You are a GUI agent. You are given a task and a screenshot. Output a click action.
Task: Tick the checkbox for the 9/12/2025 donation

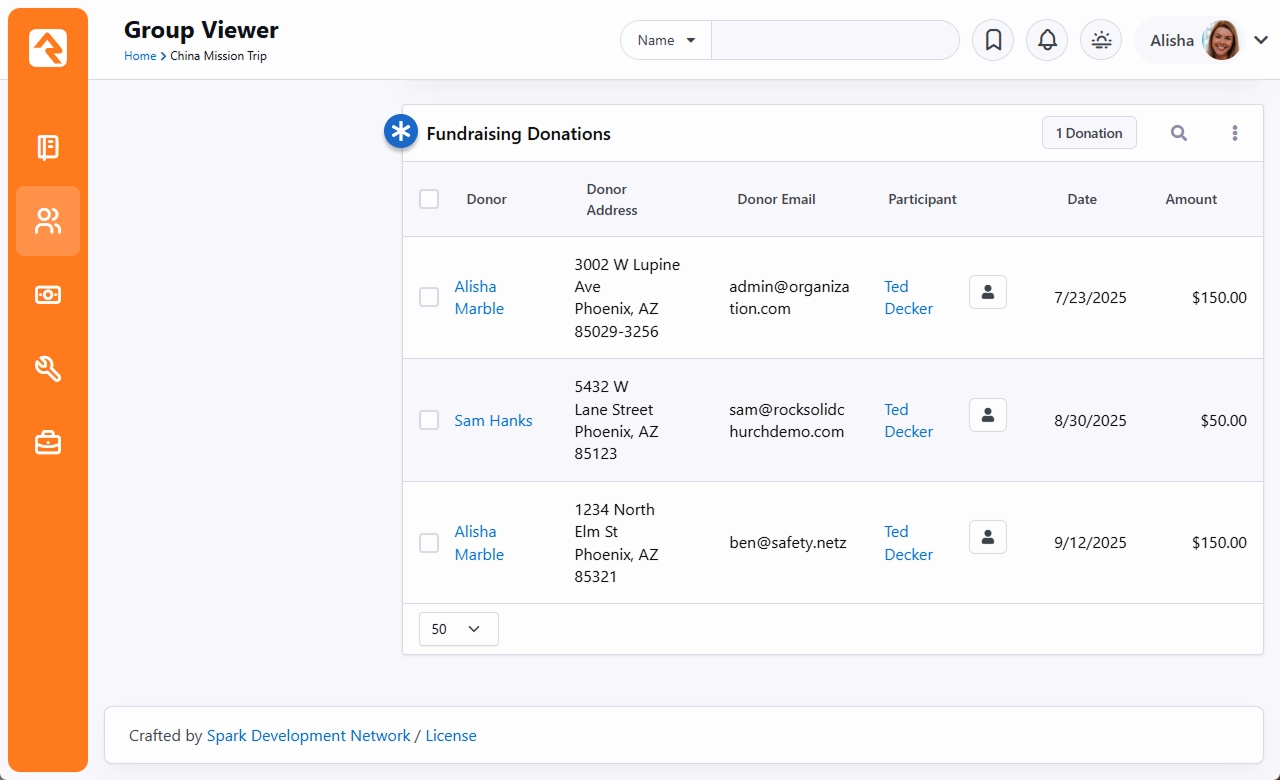(429, 543)
